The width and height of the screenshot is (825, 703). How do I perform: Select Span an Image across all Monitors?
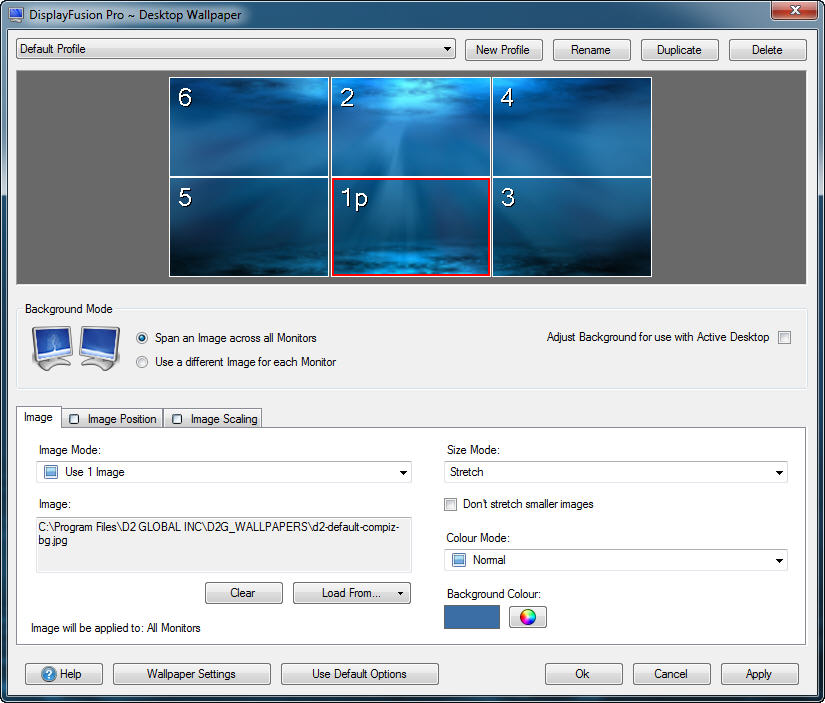[x=142, y=338]
